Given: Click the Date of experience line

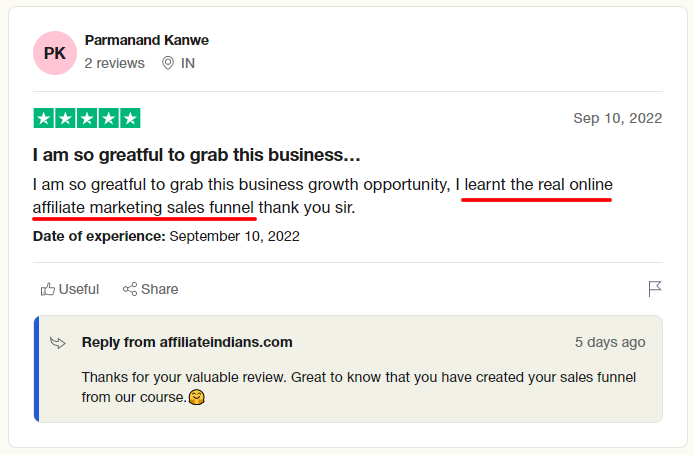Looking at the screenshot, I should pyautogui.click(x=166, y=236).
